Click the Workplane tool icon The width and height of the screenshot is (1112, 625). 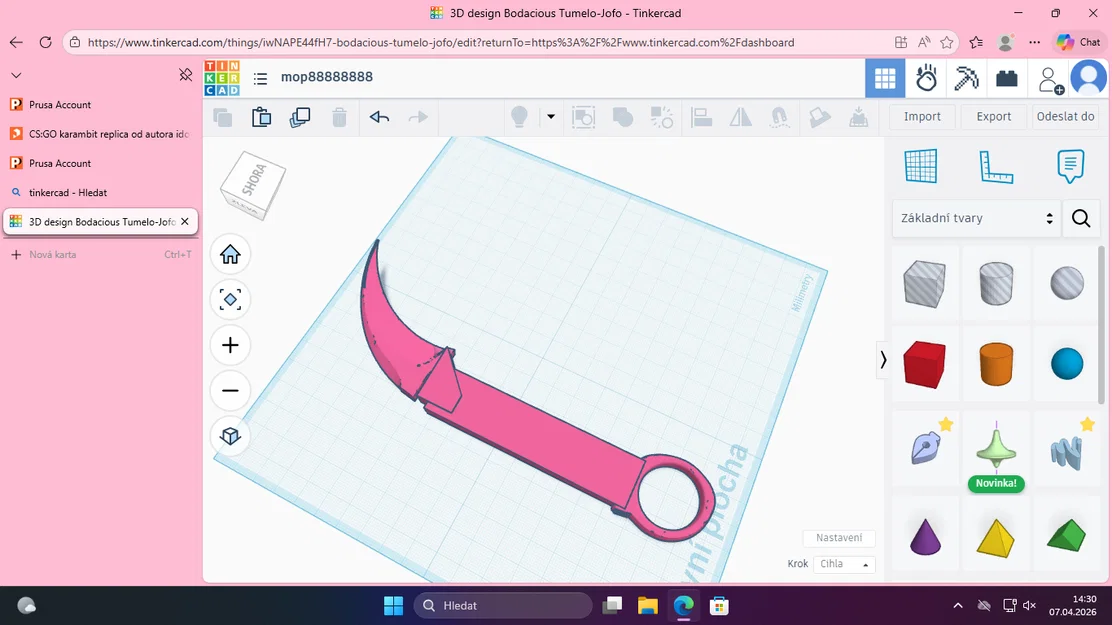click(x=921, y=166)
